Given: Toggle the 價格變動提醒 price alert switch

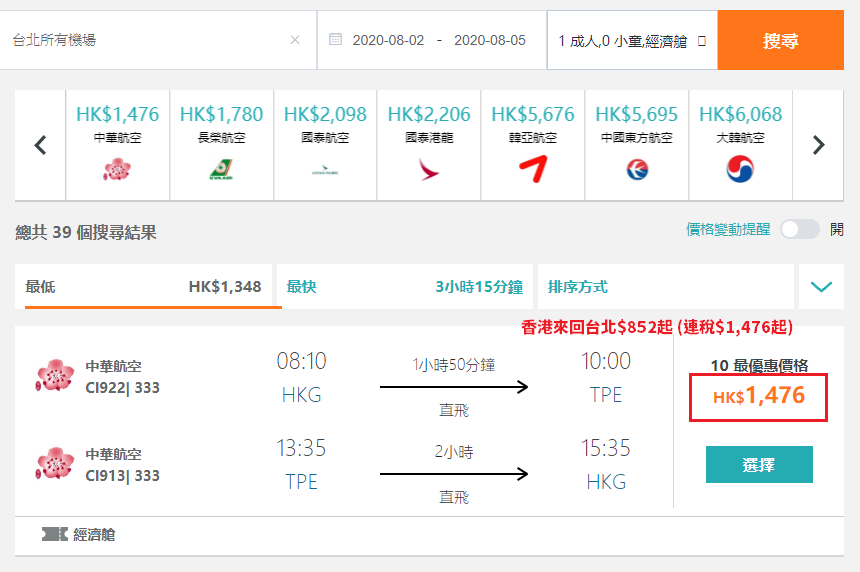Looking at the screenshot, I should click(800, 229).
